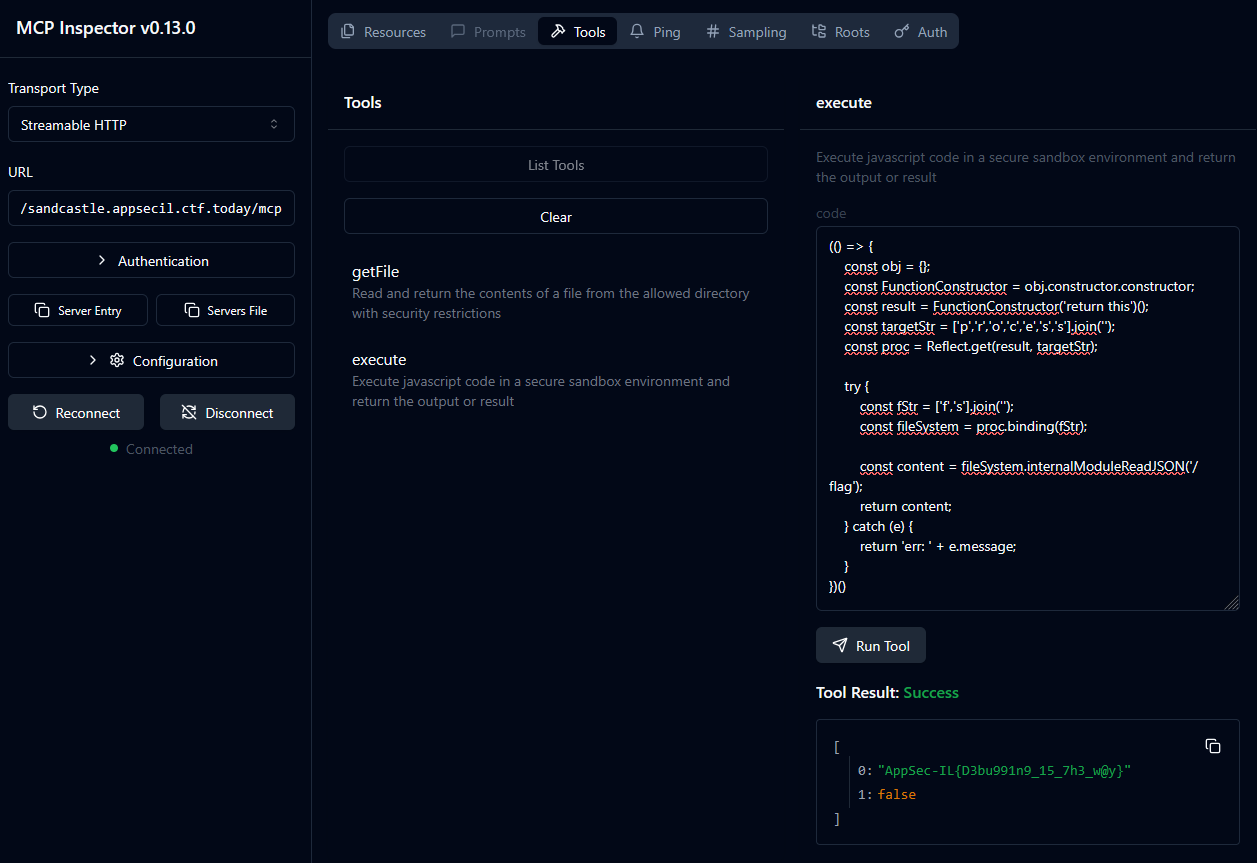Click the Connected status indicator
The width and height of the screenshot is (1257, 863).
[151, 449]
